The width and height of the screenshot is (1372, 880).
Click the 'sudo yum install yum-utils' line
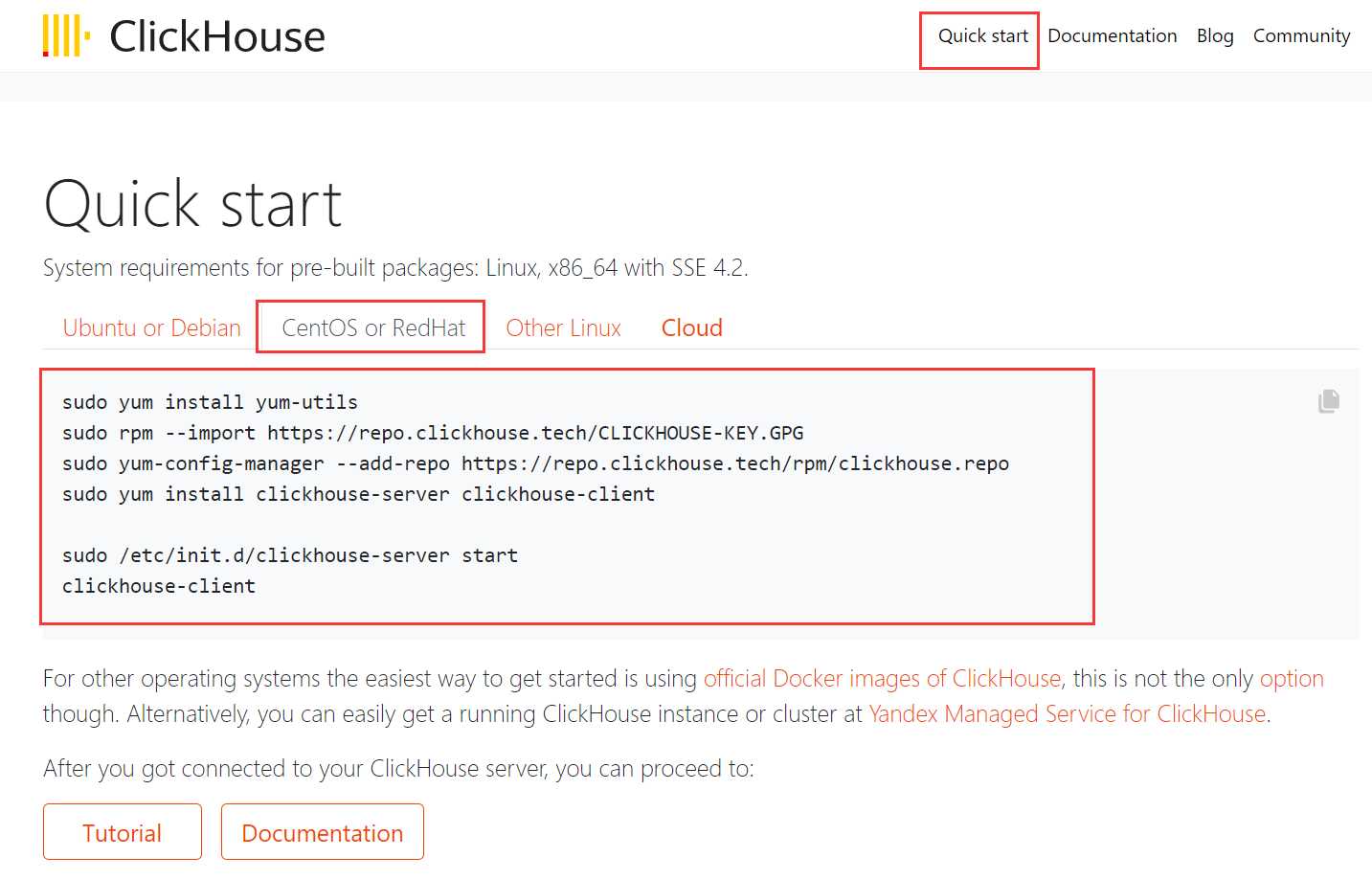(x=211, y=402)
